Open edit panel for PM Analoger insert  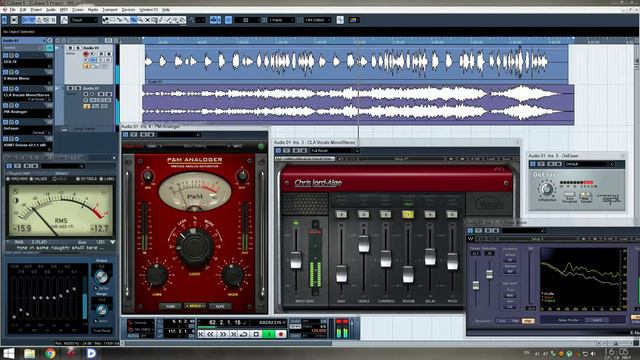(x=17, y=105)
